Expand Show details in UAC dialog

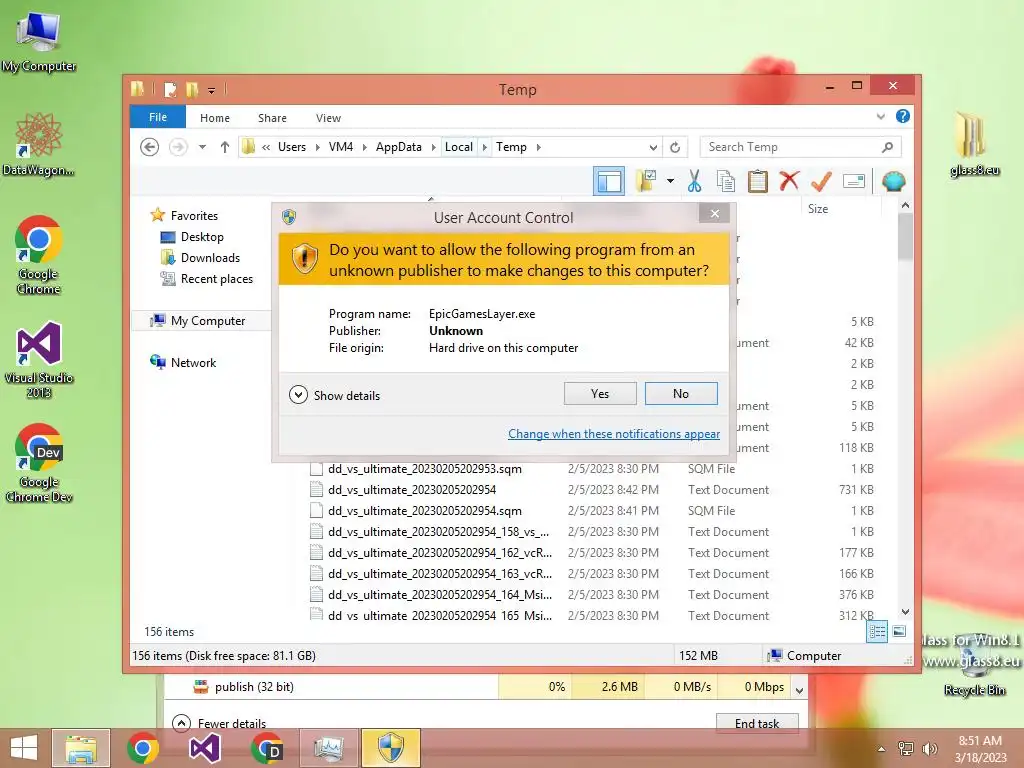click(334, 395)
